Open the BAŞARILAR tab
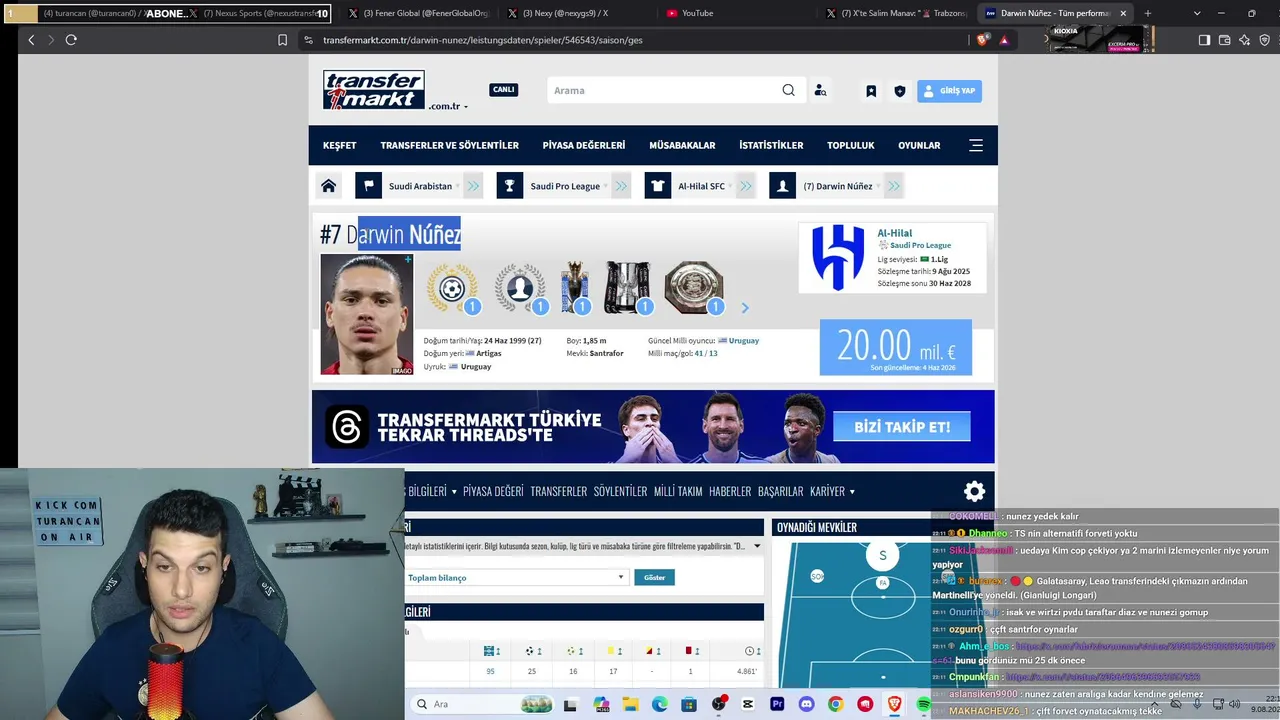The width and height of the screenshot is (1280, 720). [x=781, y=491]
